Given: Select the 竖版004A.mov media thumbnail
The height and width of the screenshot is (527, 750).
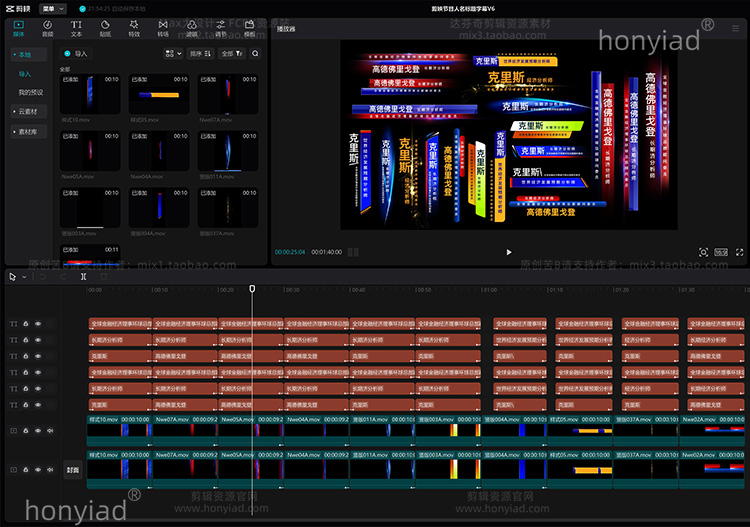Looking at the screenshot, I should 159,208.
